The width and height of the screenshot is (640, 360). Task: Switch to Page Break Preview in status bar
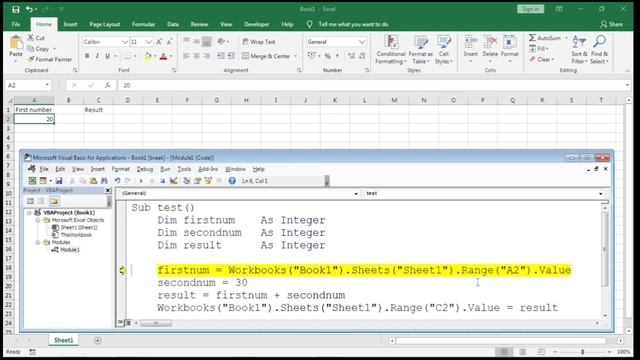pyautogui.click(x=541, y=352)
